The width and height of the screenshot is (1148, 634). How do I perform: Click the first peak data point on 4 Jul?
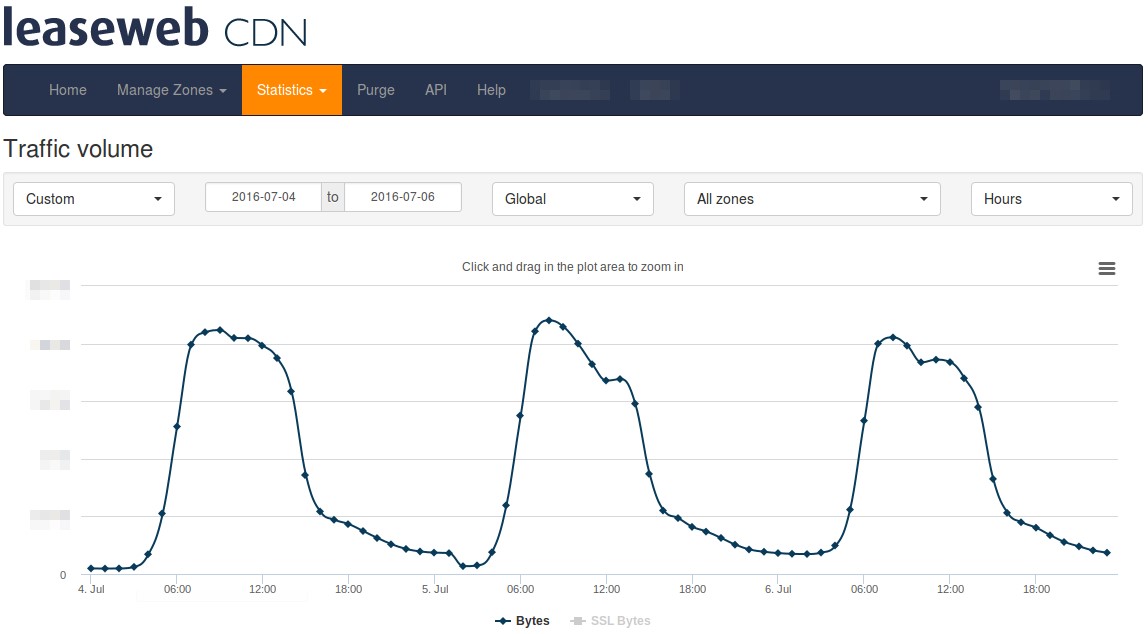(x=220, y=329)
